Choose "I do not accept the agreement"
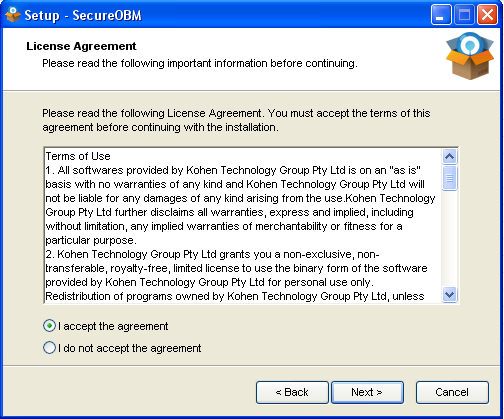Image resolution: width=504 pixels, height=419 pixels. (49, 348)
